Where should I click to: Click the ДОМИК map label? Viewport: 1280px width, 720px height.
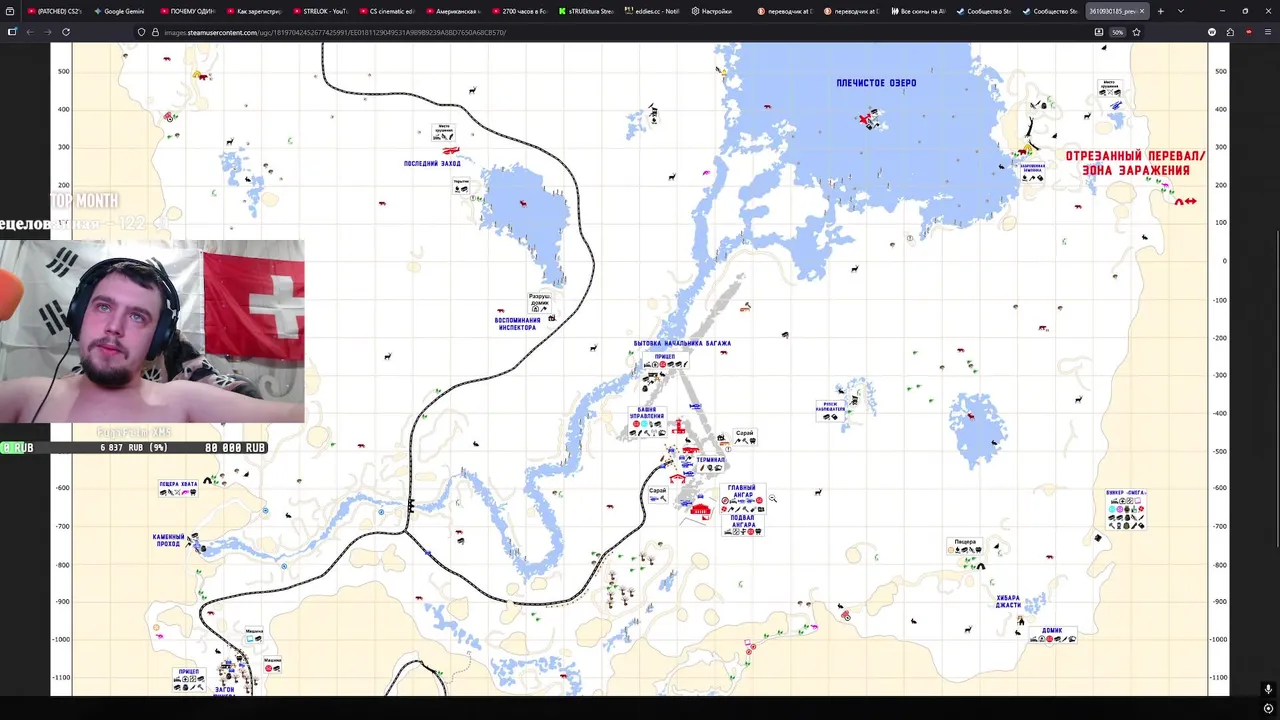point(1052,631)
